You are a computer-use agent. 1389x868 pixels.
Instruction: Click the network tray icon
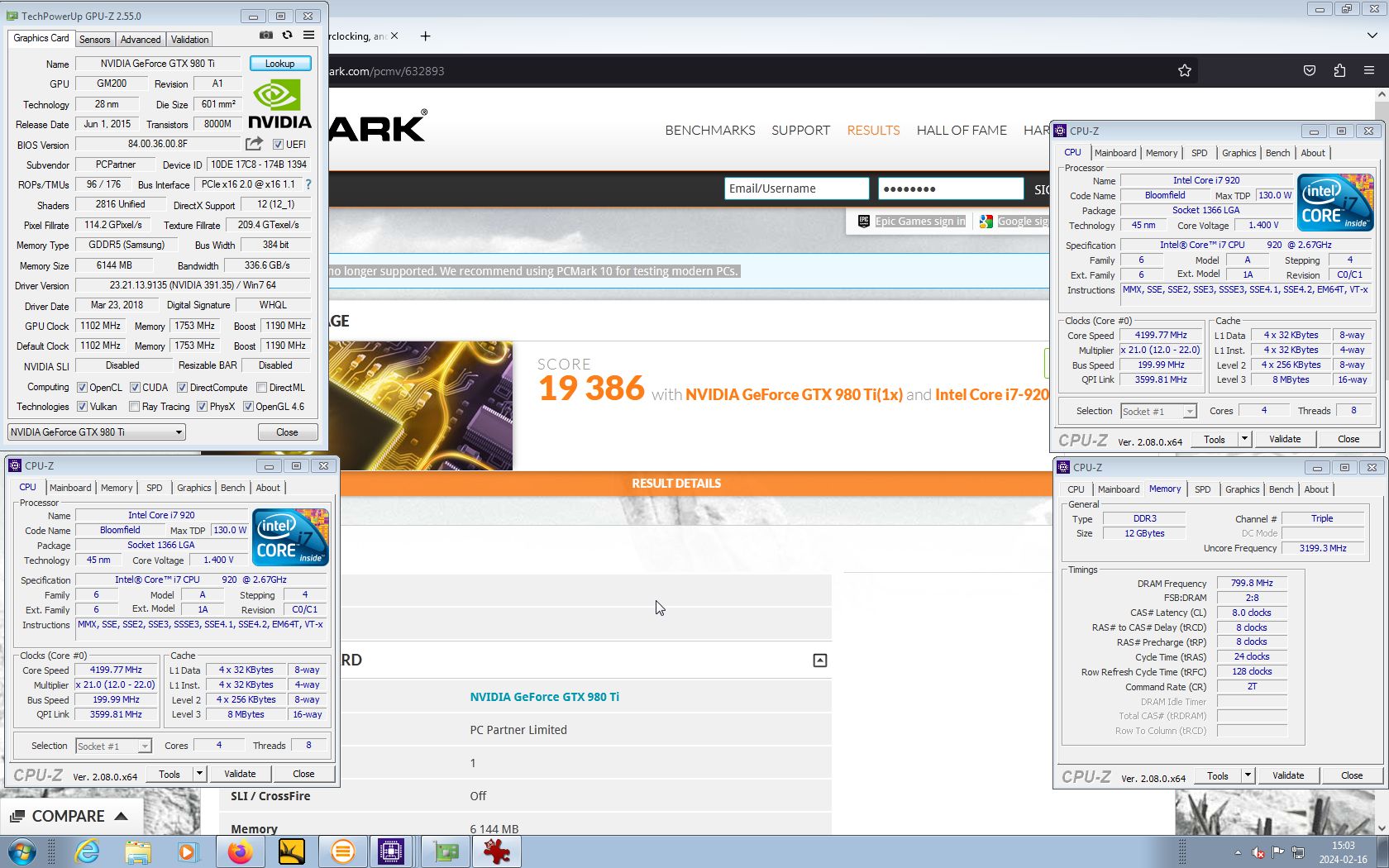(1298, 852)
